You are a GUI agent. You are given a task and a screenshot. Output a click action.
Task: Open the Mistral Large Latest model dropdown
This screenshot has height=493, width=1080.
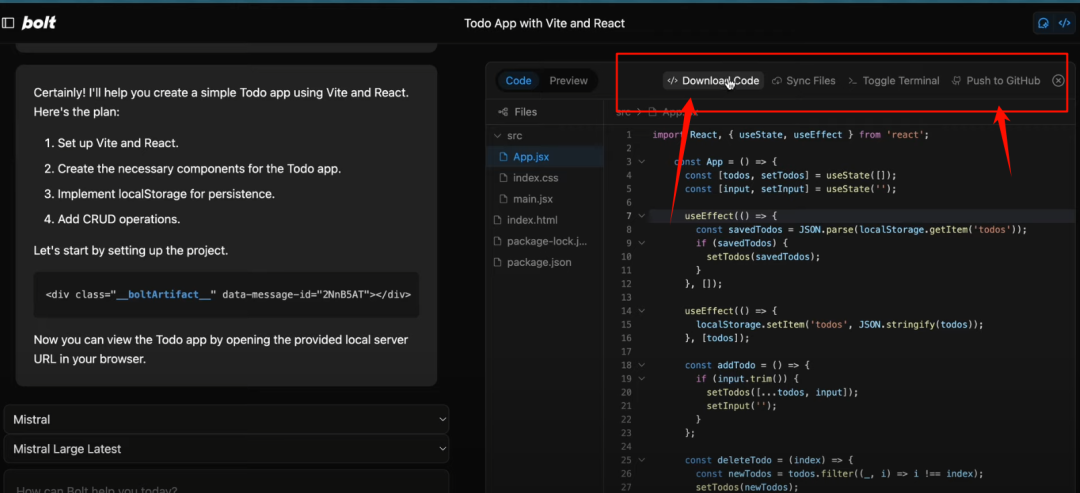[226, 449]
